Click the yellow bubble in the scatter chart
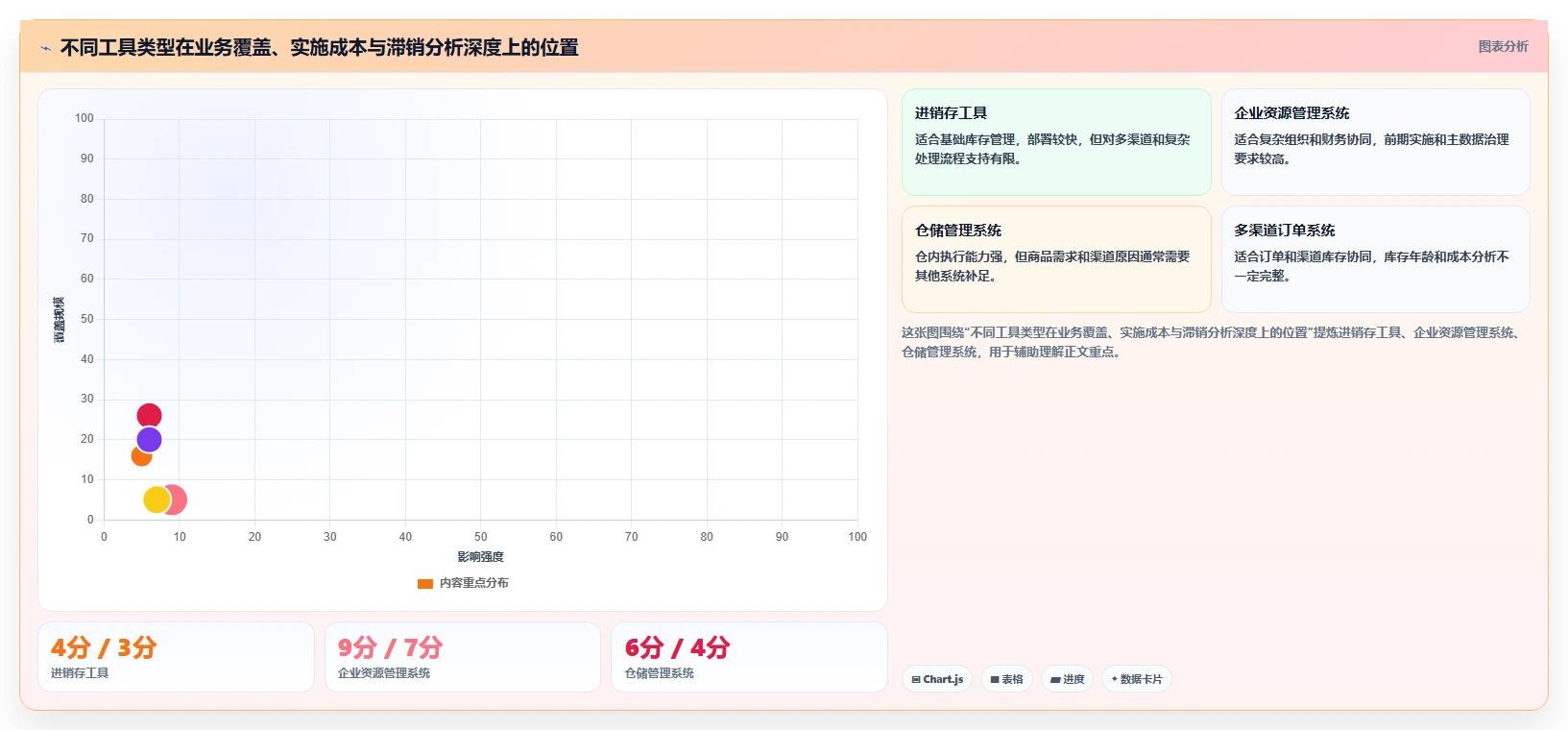The width and height of the screenshot is (1568, 730). [x=157, y=499]
